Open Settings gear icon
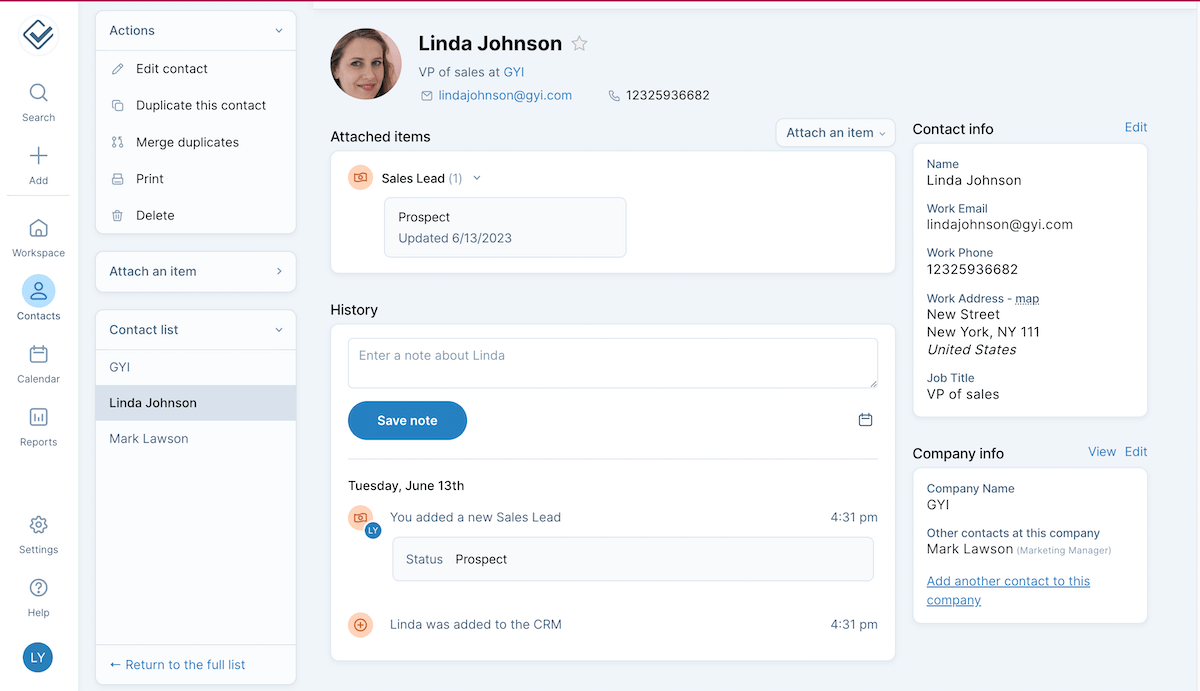The image size is (1200, 691). tap(38, 526)
